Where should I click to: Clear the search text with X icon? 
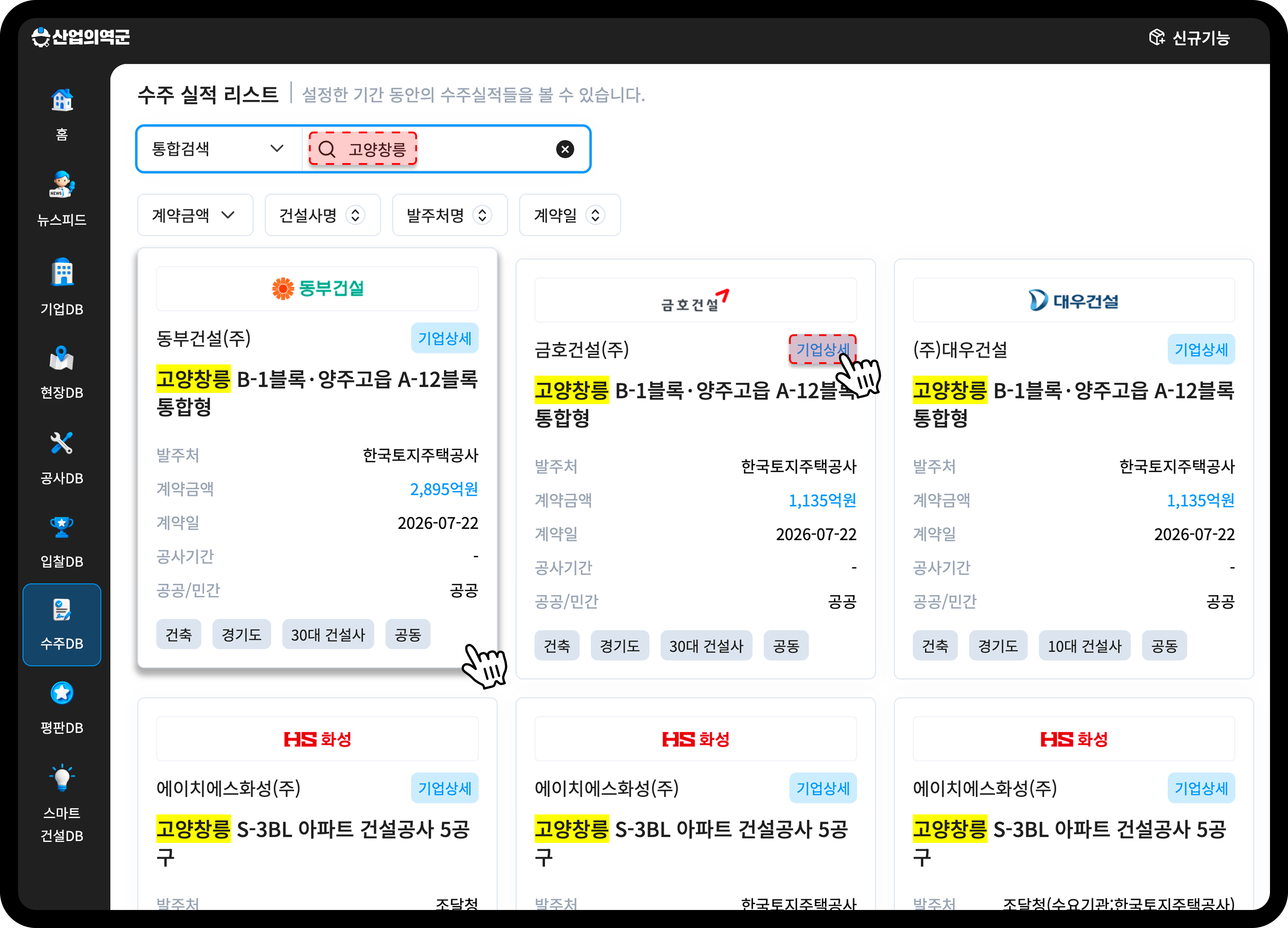[x=564, y=149]
